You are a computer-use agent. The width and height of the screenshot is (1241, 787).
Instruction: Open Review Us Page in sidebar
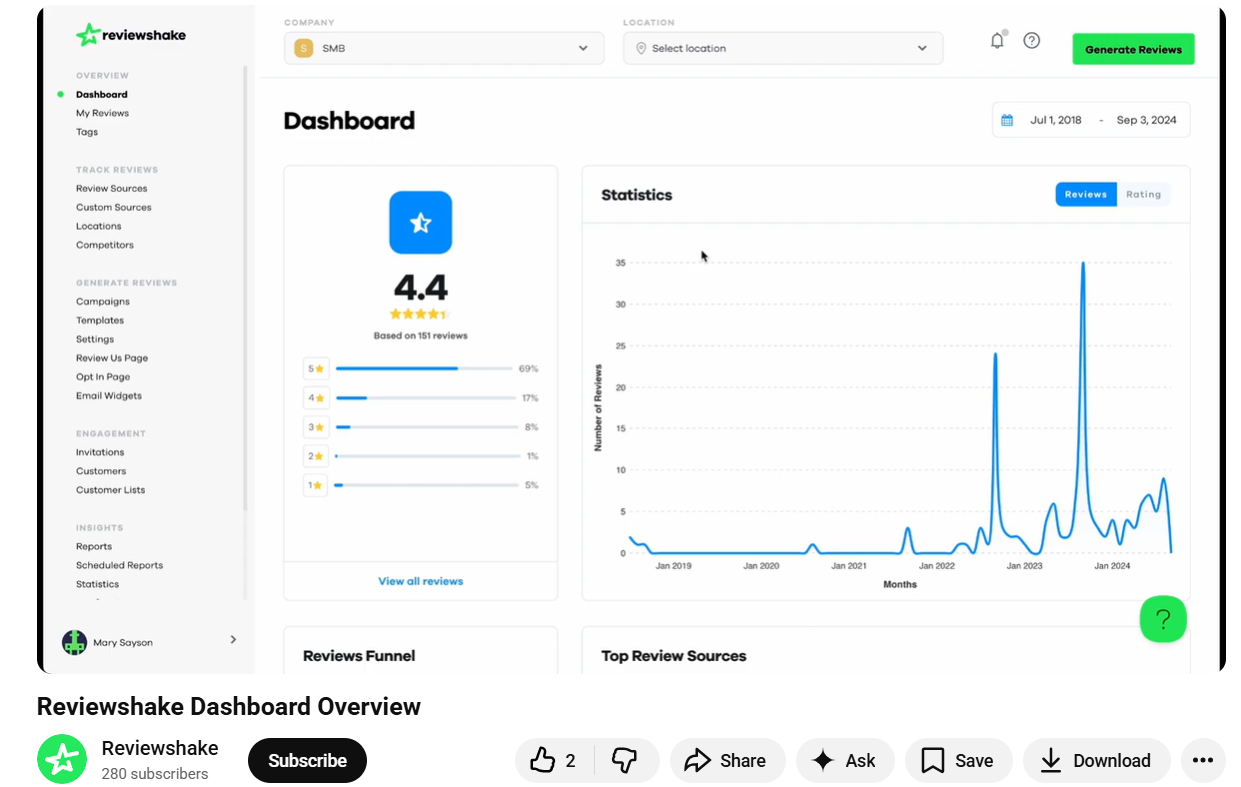[112, 358]
